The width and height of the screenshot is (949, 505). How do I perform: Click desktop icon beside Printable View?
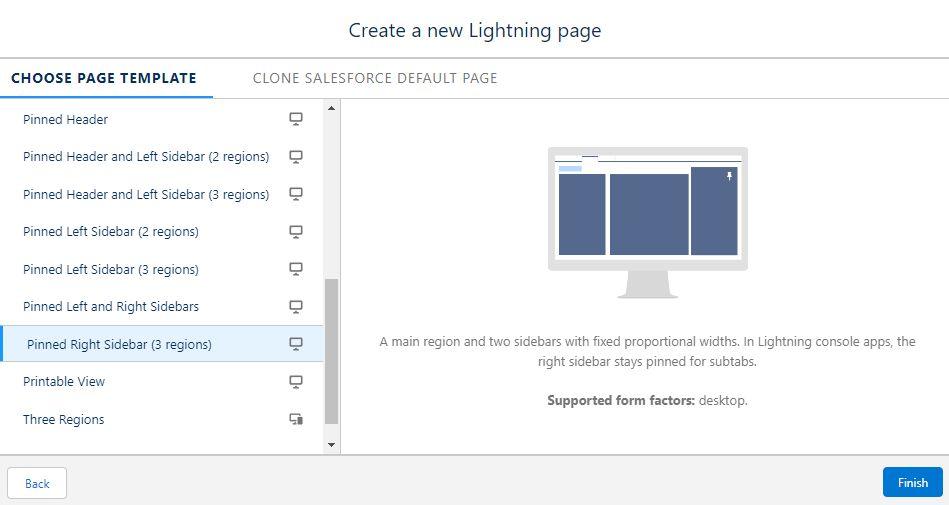[296, 382]
